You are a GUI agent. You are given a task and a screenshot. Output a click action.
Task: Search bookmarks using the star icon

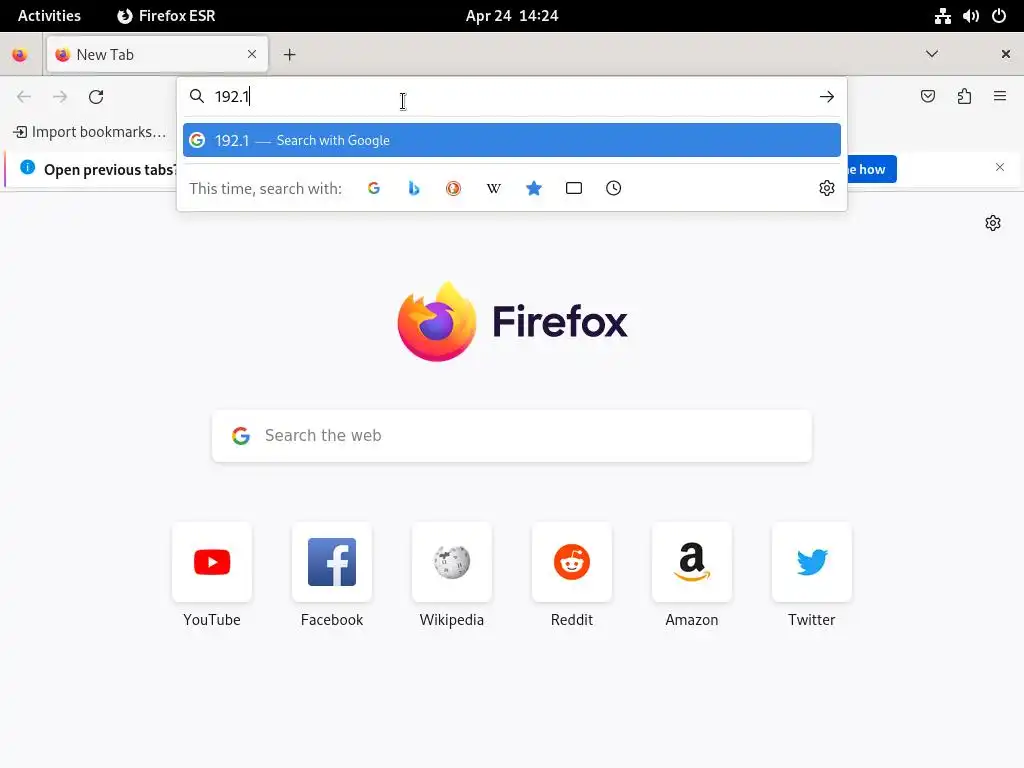pyautogui.click(x=534, y=188)
